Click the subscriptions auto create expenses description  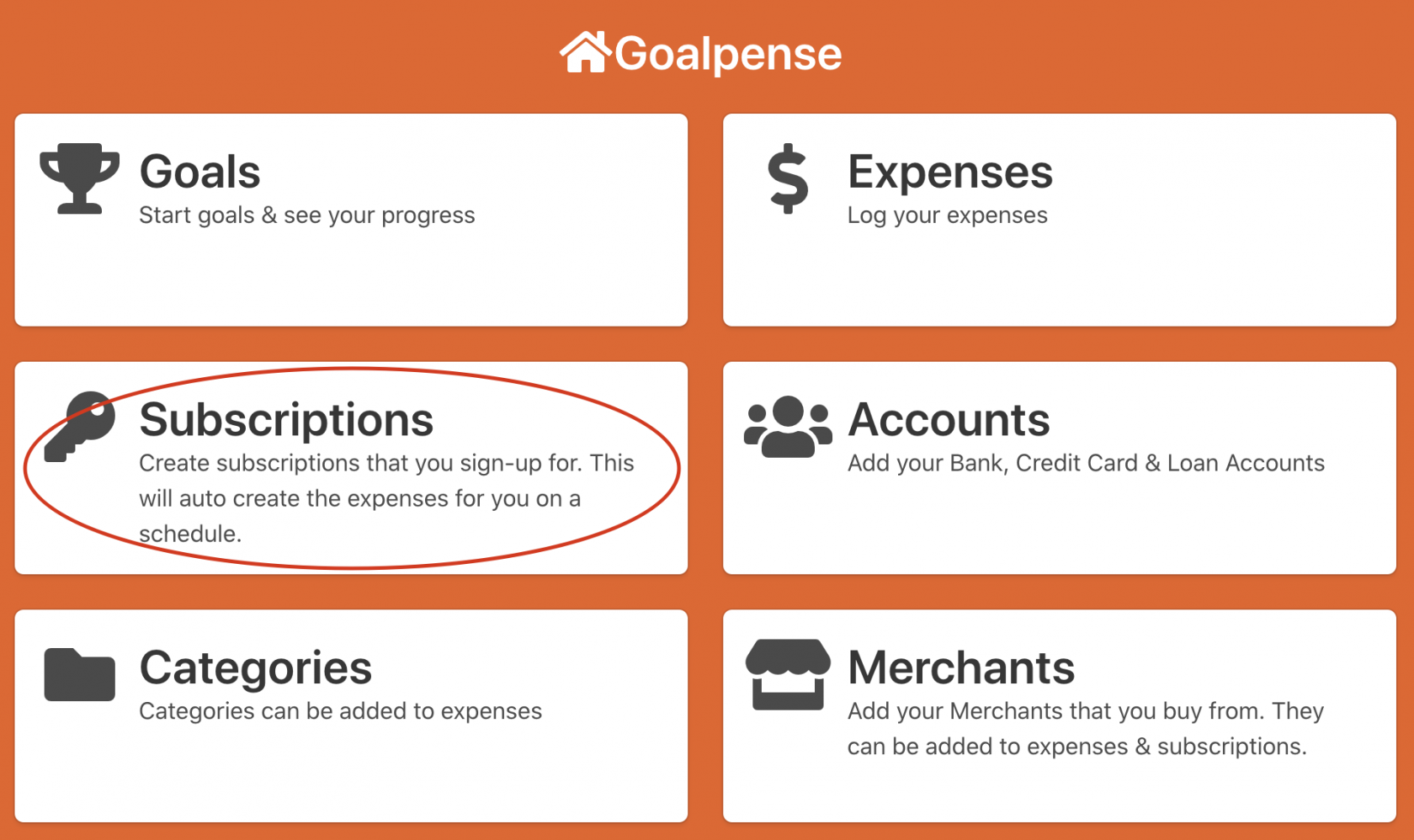[386, 498]
